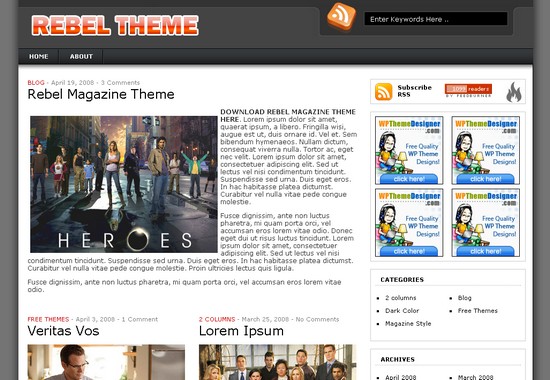The width and height of the screenshot is (550, 380).
Task: Open the Blog category label above Rebel Magazine Theme
Action: click(36, 82)
